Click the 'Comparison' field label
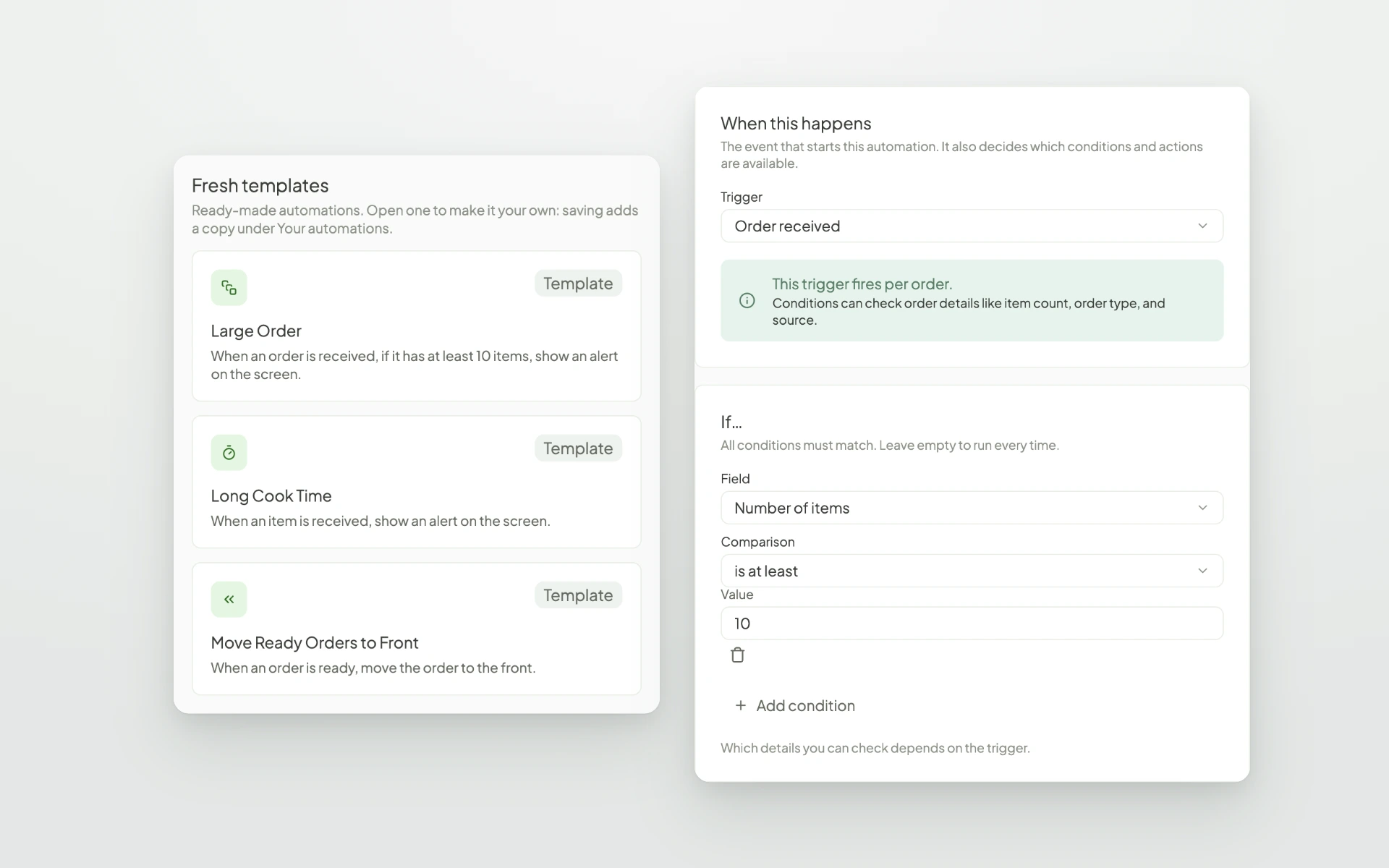This screenshot has width=1389, height=868. coord(757,542)
